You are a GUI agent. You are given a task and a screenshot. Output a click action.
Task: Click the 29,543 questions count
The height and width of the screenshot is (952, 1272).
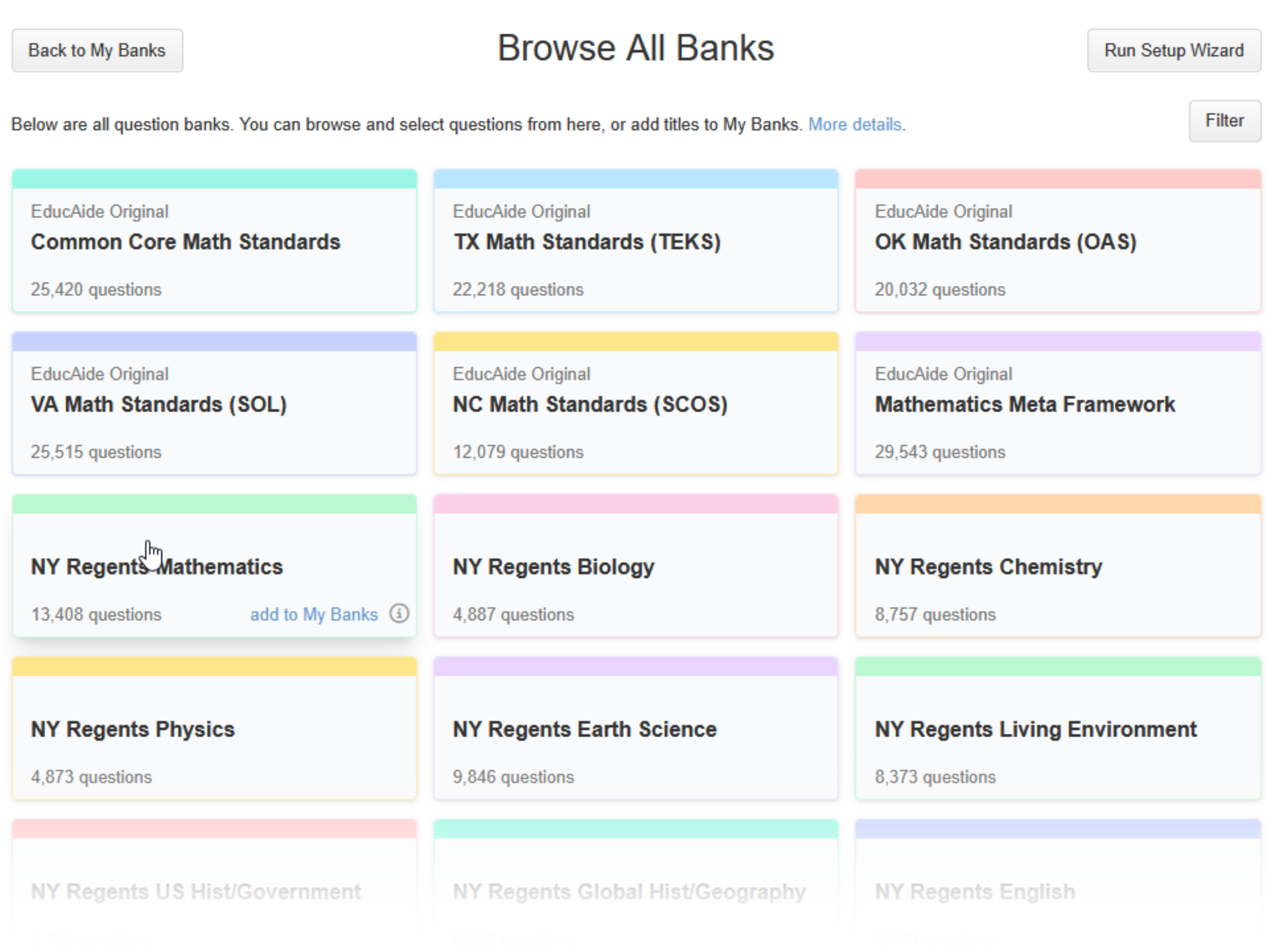[x=940, y=452]
